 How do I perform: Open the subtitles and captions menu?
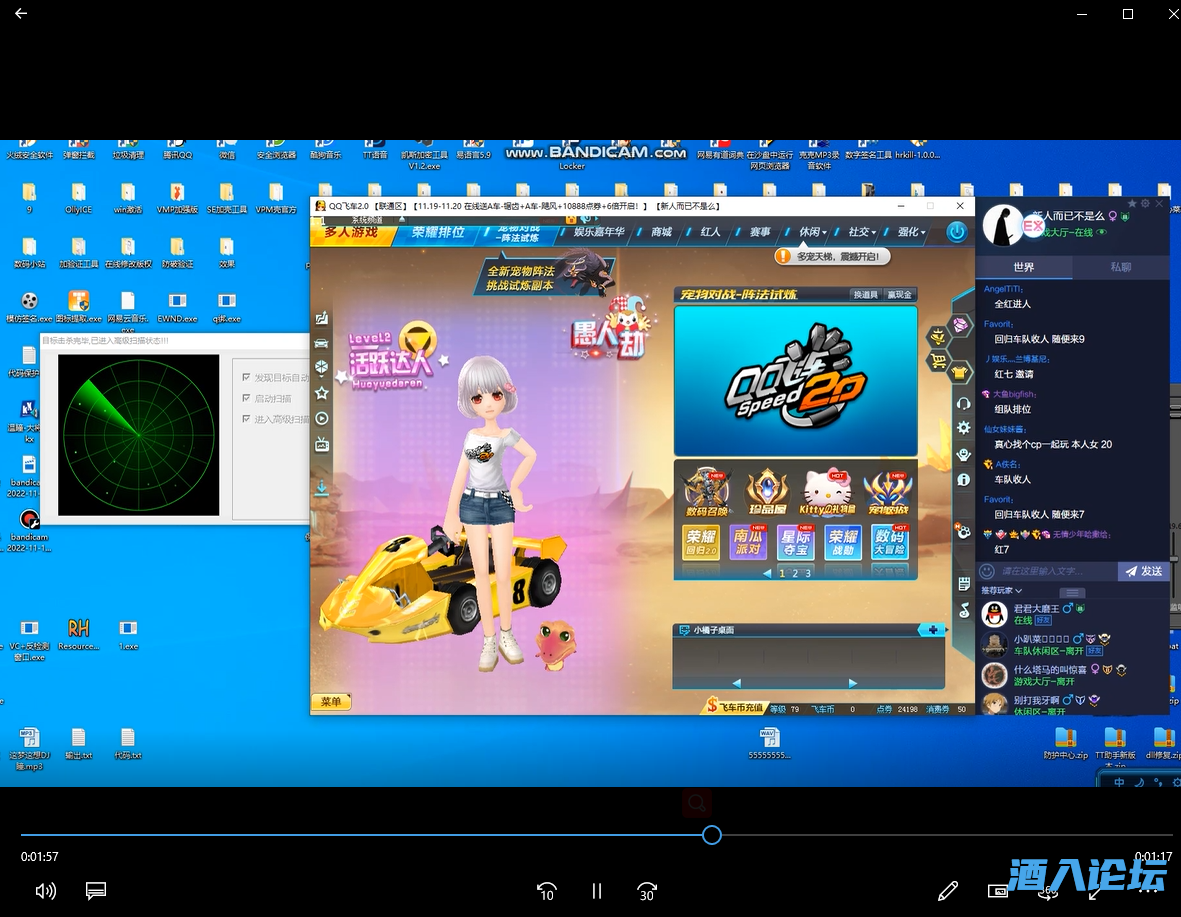96,891
